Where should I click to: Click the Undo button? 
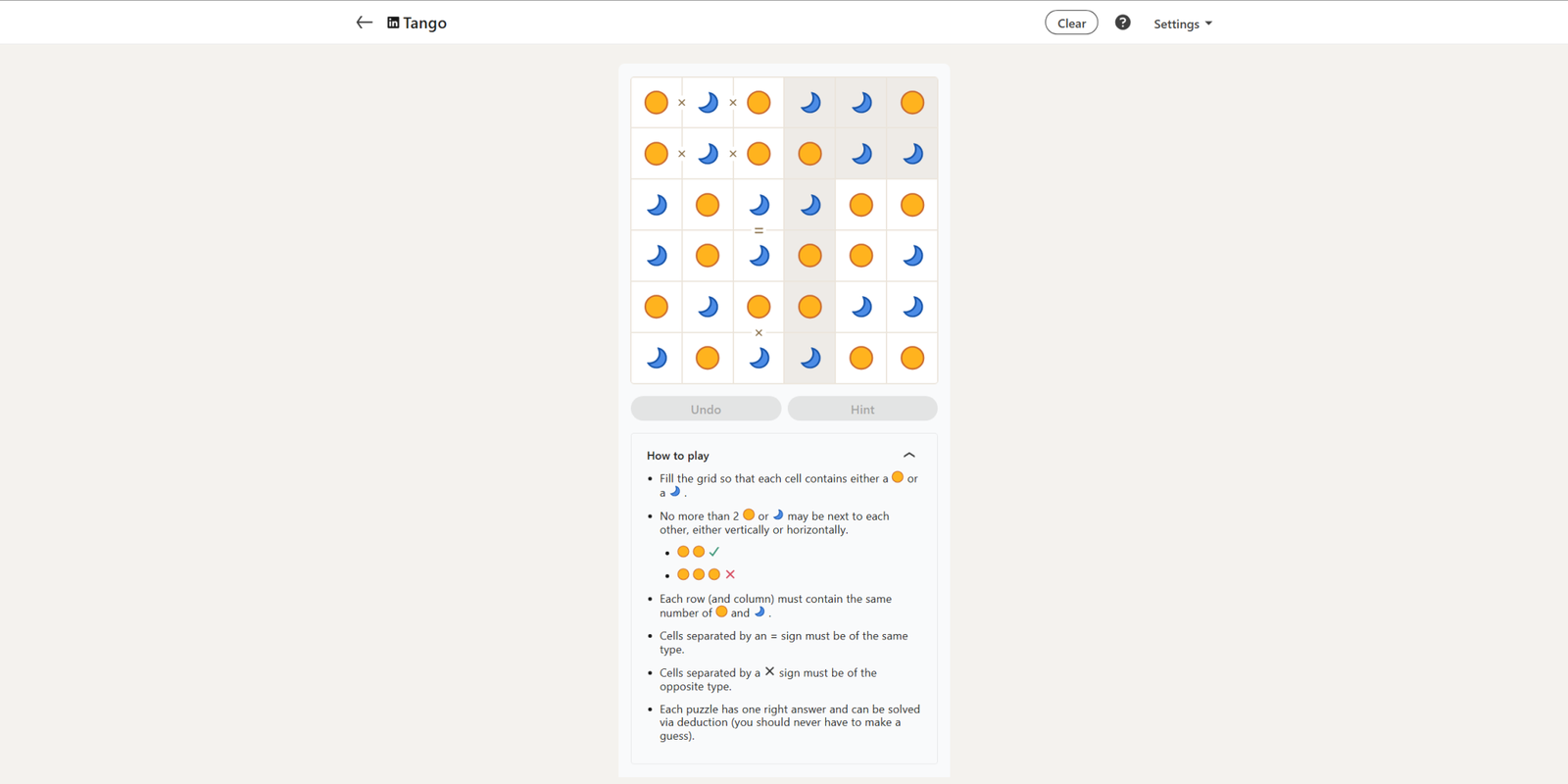coord(706,409)
